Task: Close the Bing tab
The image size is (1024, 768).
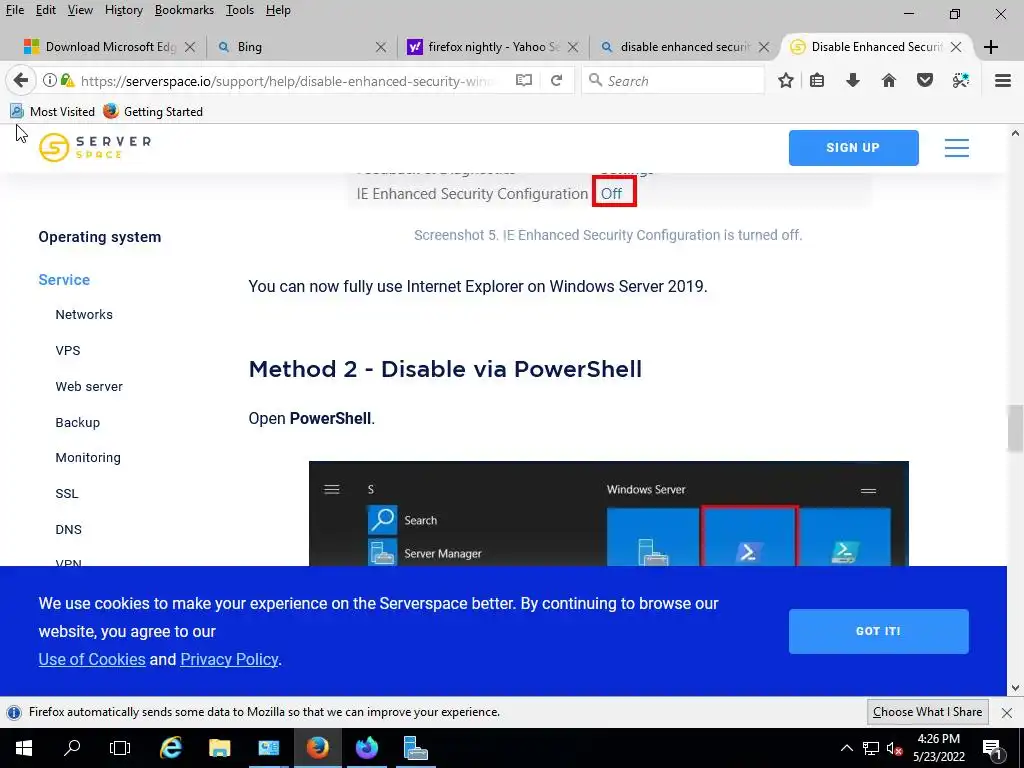Action: tap(381, 47)
